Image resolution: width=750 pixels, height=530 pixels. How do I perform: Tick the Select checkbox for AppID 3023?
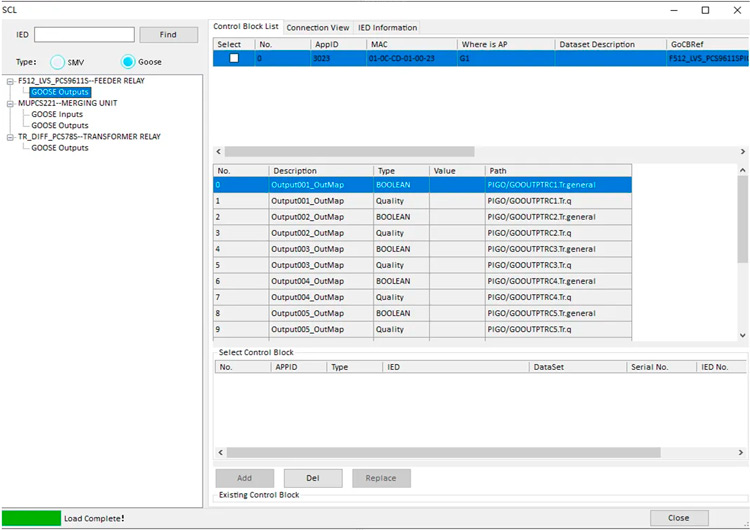[234, 58]
